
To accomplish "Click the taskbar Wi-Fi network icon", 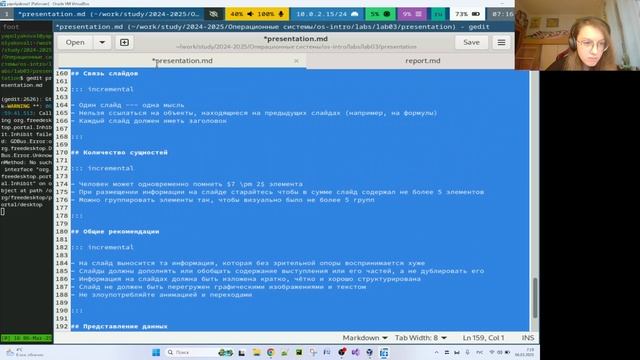I will [492, 352].
